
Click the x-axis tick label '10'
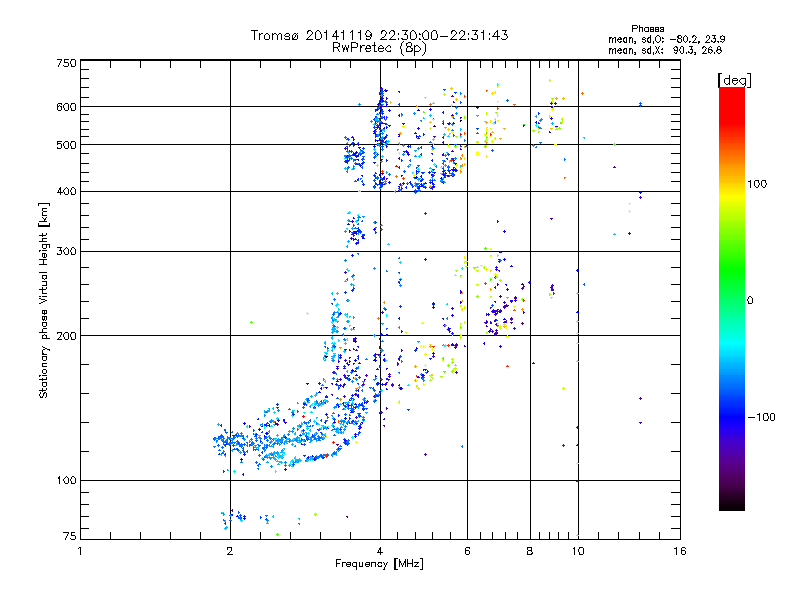(578, 551)
